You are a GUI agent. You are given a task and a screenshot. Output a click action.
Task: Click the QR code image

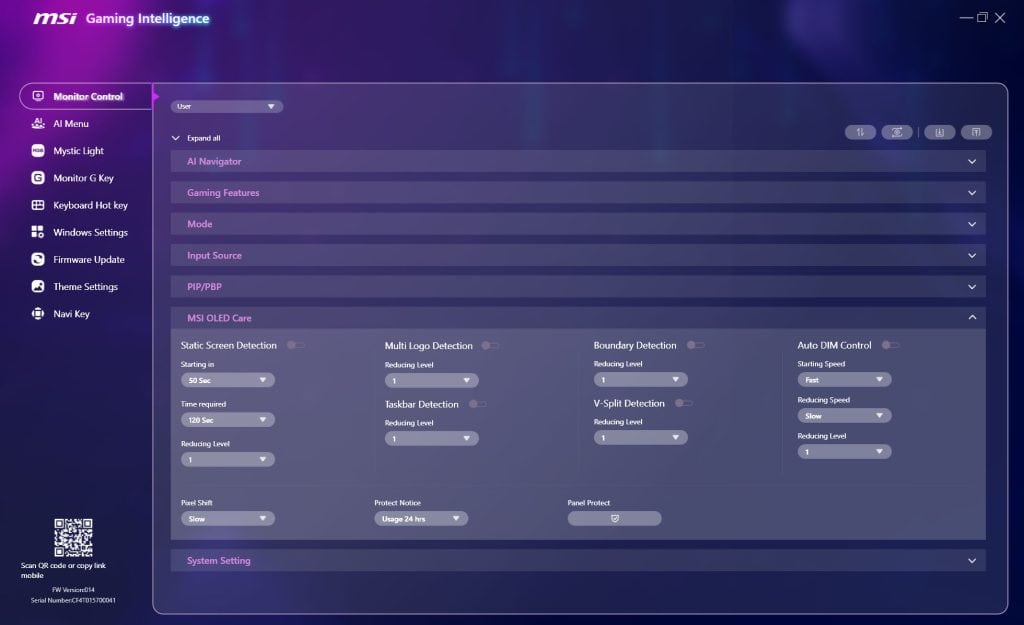click(x=73, y=538)
